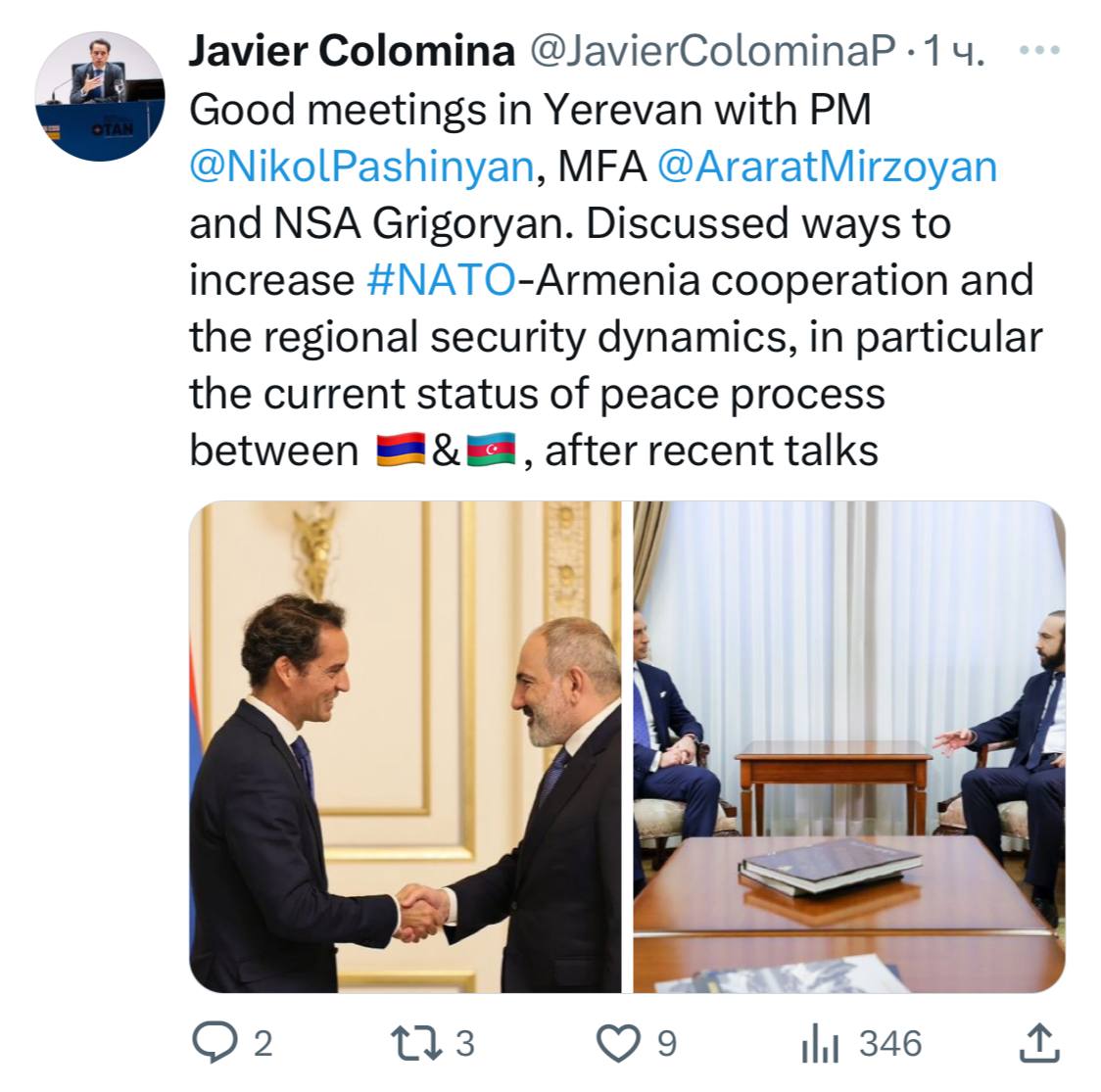Enlarge the handshake photo
Screen dimensions: 1101x1092
pyautogui.click(x=406, y=746)
